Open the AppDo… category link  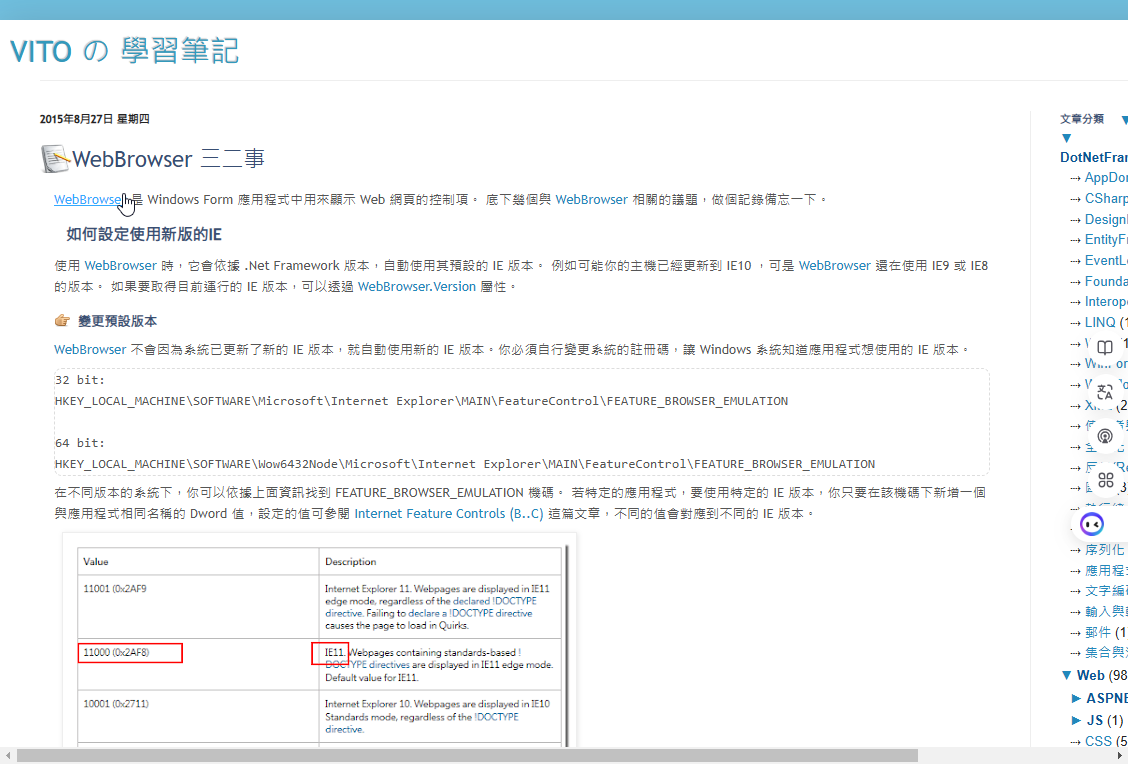[x=1106, y=178]
